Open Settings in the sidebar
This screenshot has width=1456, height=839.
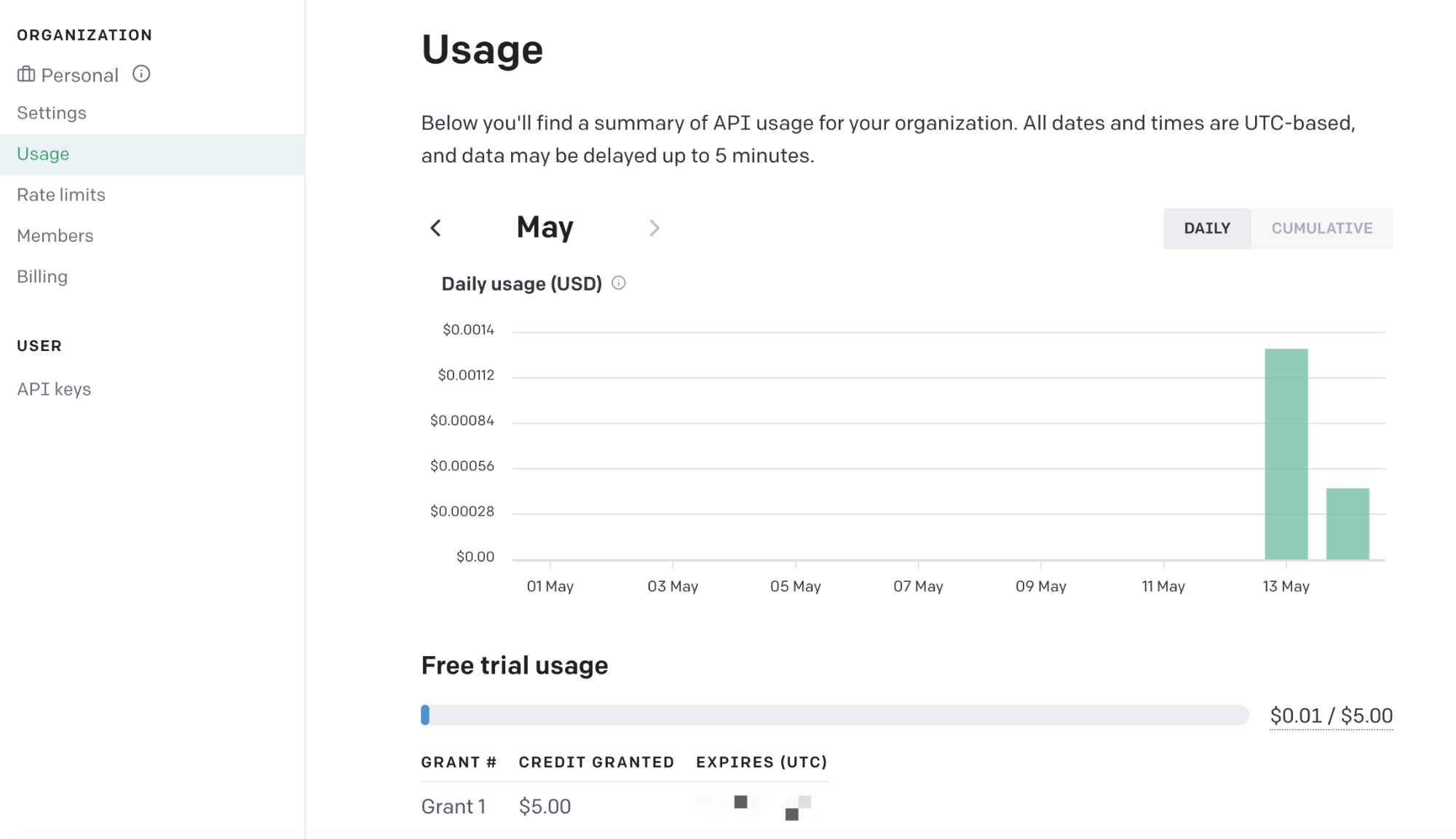pyautogui.click(x=52, y=113)
